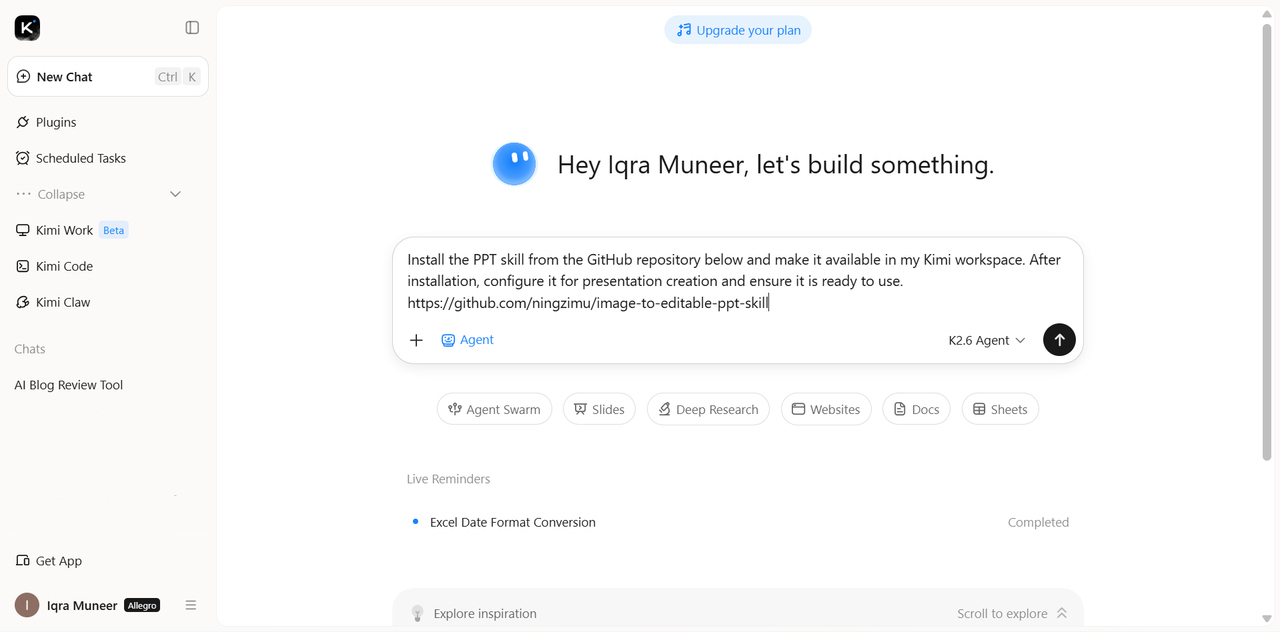Click the Collapse label in the sidebar
This screenshot has width=1280, height=632.
(61, 194)
